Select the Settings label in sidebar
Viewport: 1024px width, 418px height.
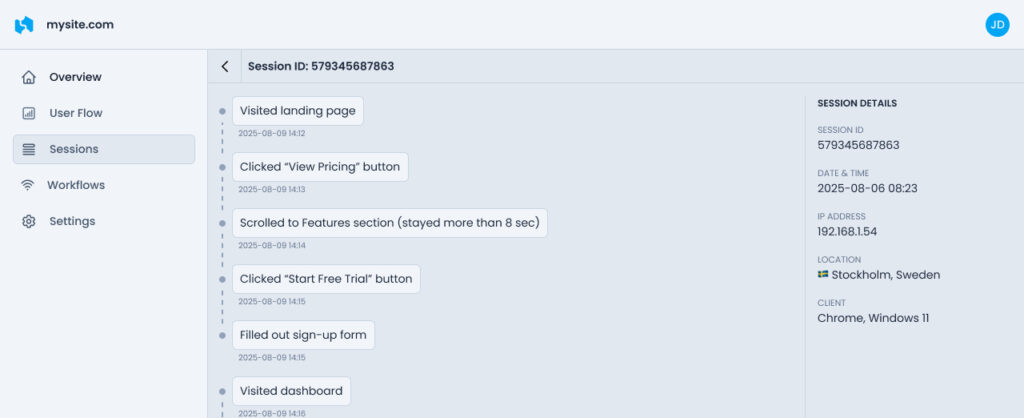72,221
